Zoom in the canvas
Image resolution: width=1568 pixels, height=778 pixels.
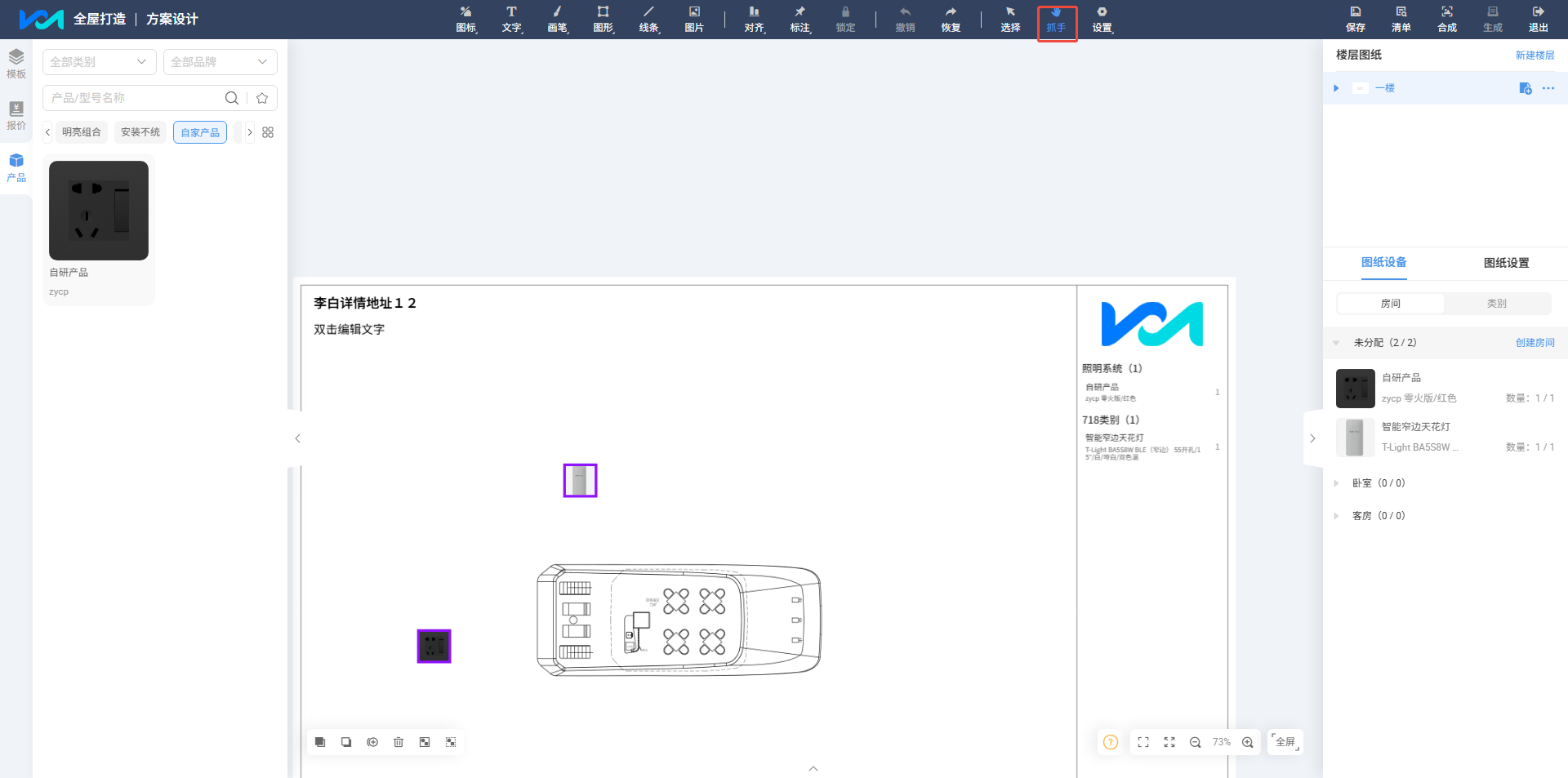tap(1248, 742)
